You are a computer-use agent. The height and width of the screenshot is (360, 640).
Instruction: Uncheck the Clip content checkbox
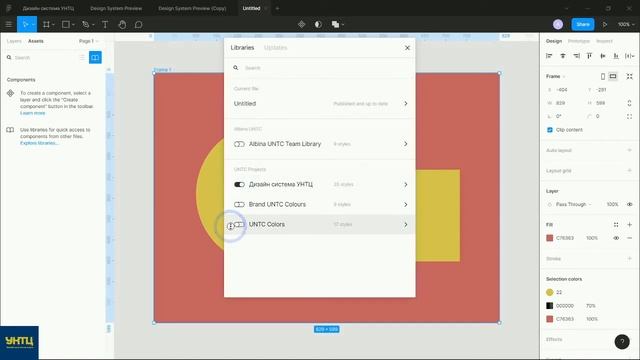click(549, 130)
